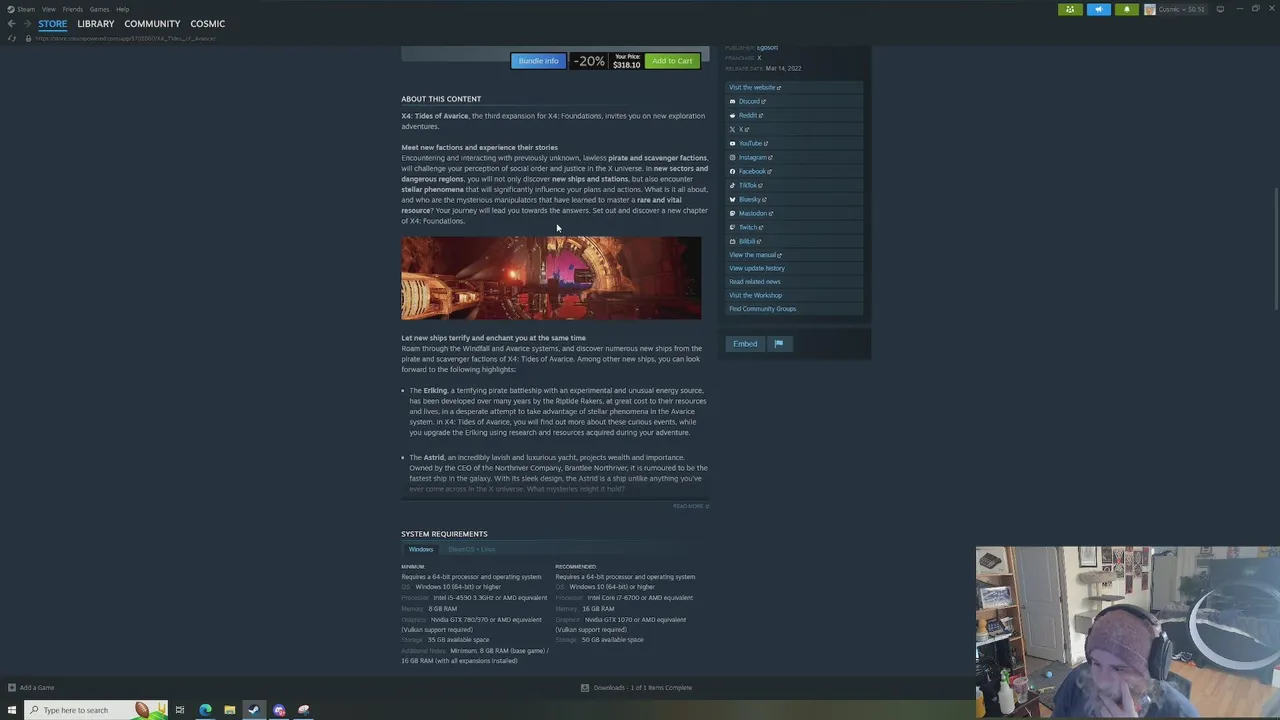The height and width of the screenshot is (720, 1280).
Task: Click the franchise X link
Action: coord(759,58)
